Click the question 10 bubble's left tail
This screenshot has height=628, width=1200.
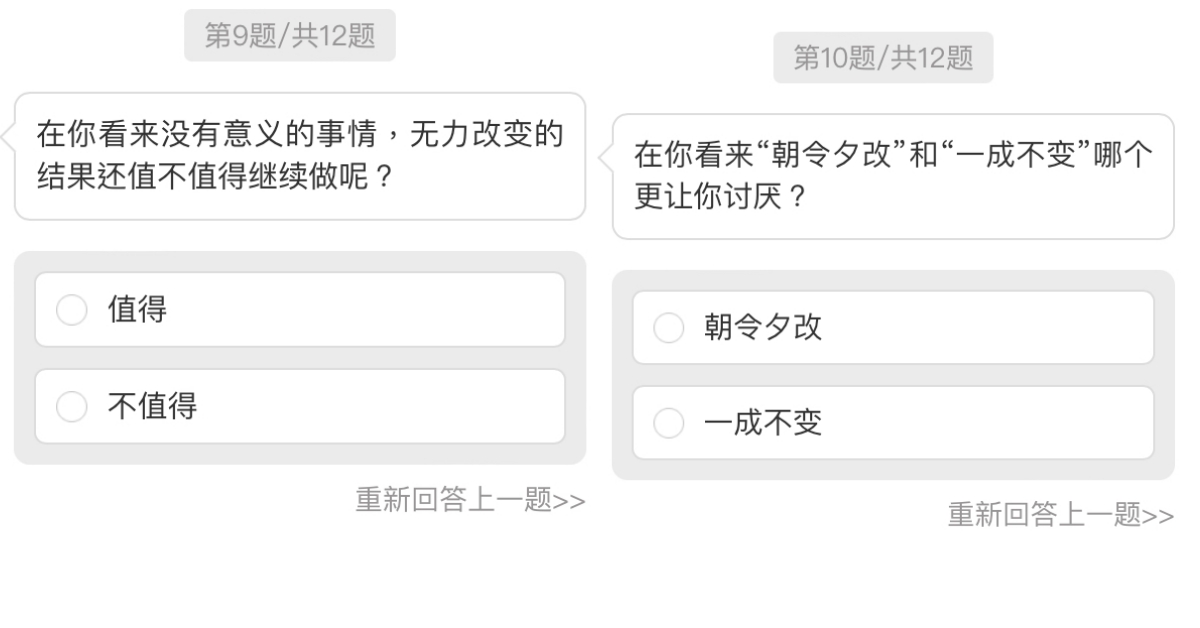(605, 159)
